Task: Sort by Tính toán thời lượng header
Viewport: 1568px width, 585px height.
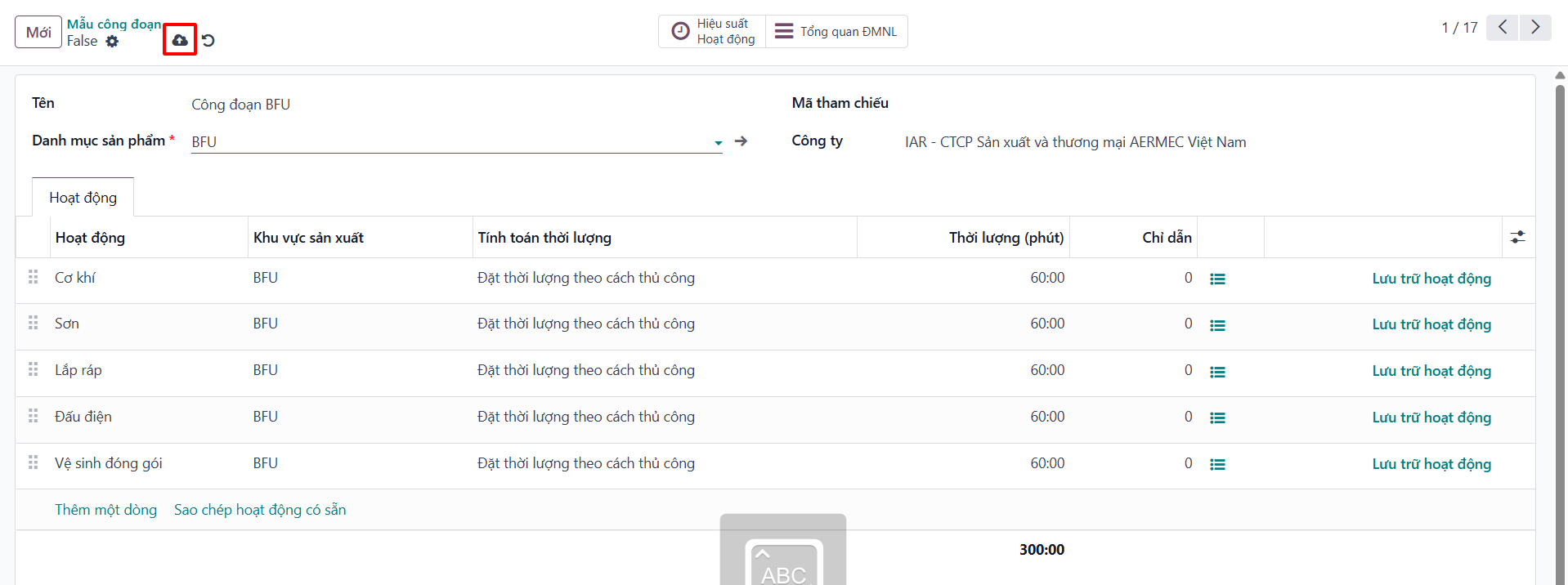Action: point(665,238)
